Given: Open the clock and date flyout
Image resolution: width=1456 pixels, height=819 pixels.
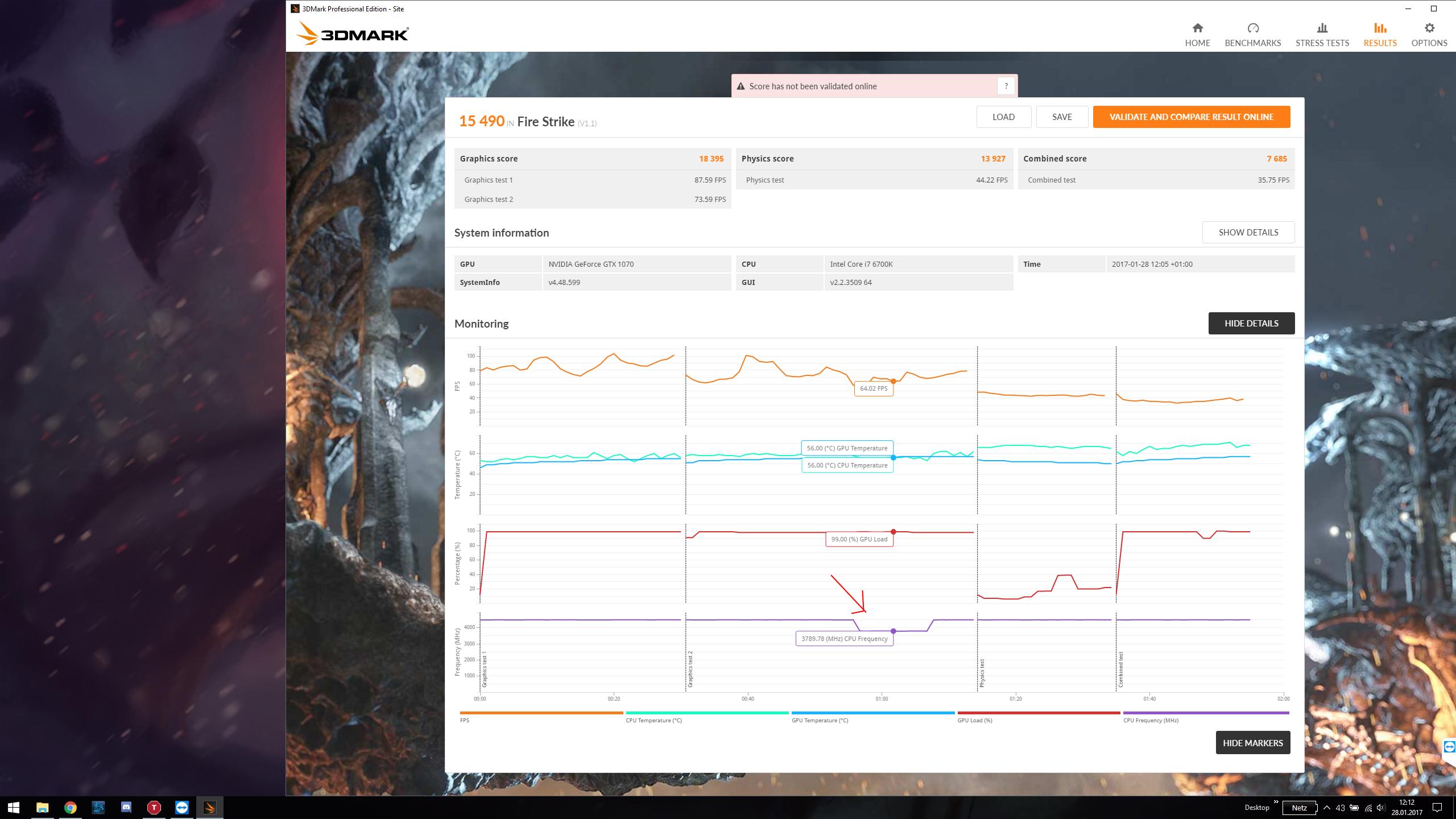Looking at the screenshot, I should click(1407, 808).
